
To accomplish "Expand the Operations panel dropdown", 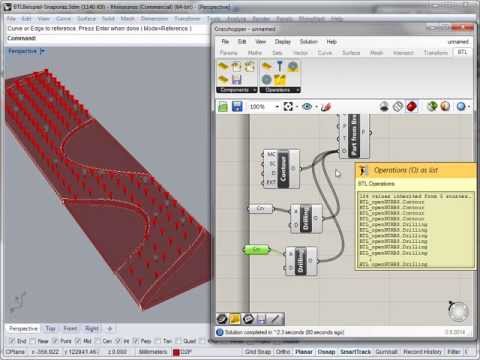I will pos(298,90).
